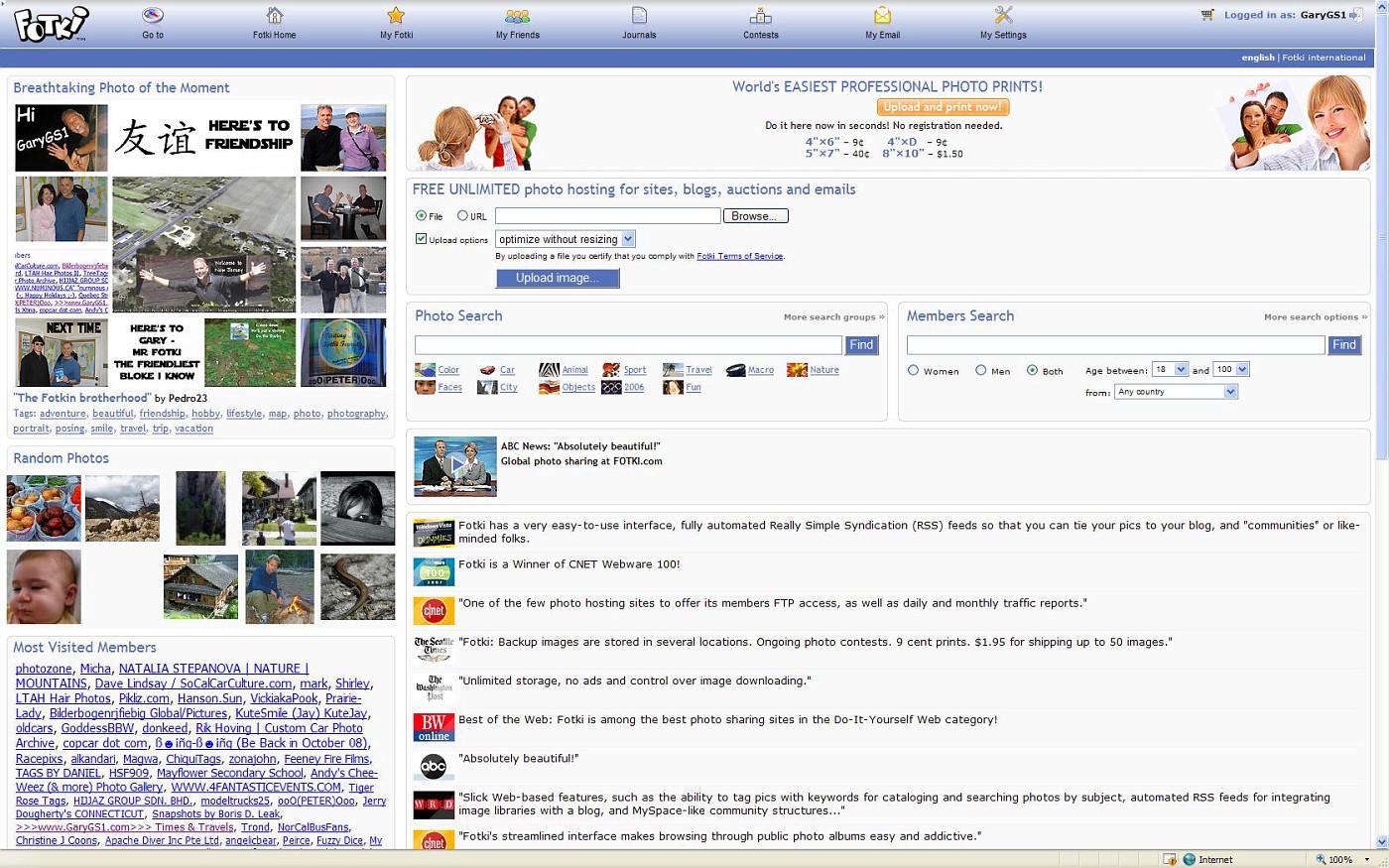The image size is (1389, 868).
Task: Select the URL upload radio button
Action: click(x=462, y=215)
